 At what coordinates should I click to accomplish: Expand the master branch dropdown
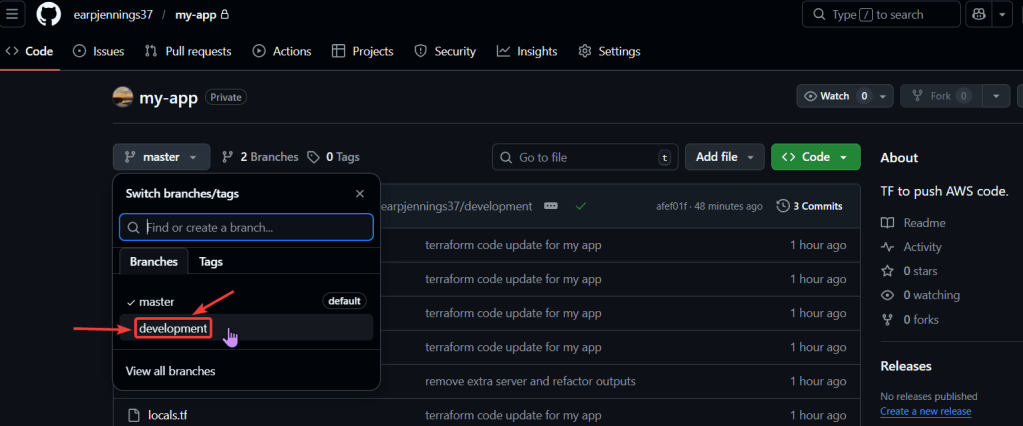[x=161, y=157]
